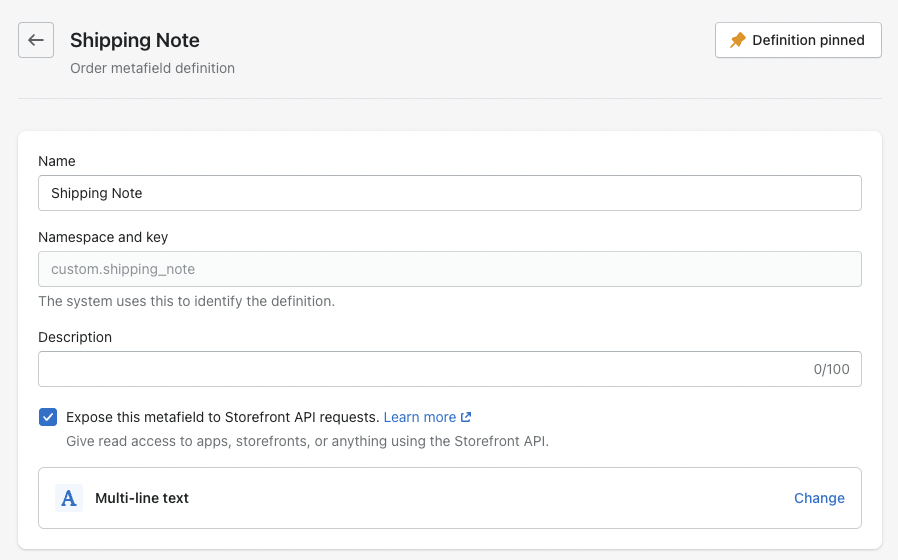Select the "Multi-line text" type label
The height and width of the screenshot is (560, 898).
pos(142,498)
